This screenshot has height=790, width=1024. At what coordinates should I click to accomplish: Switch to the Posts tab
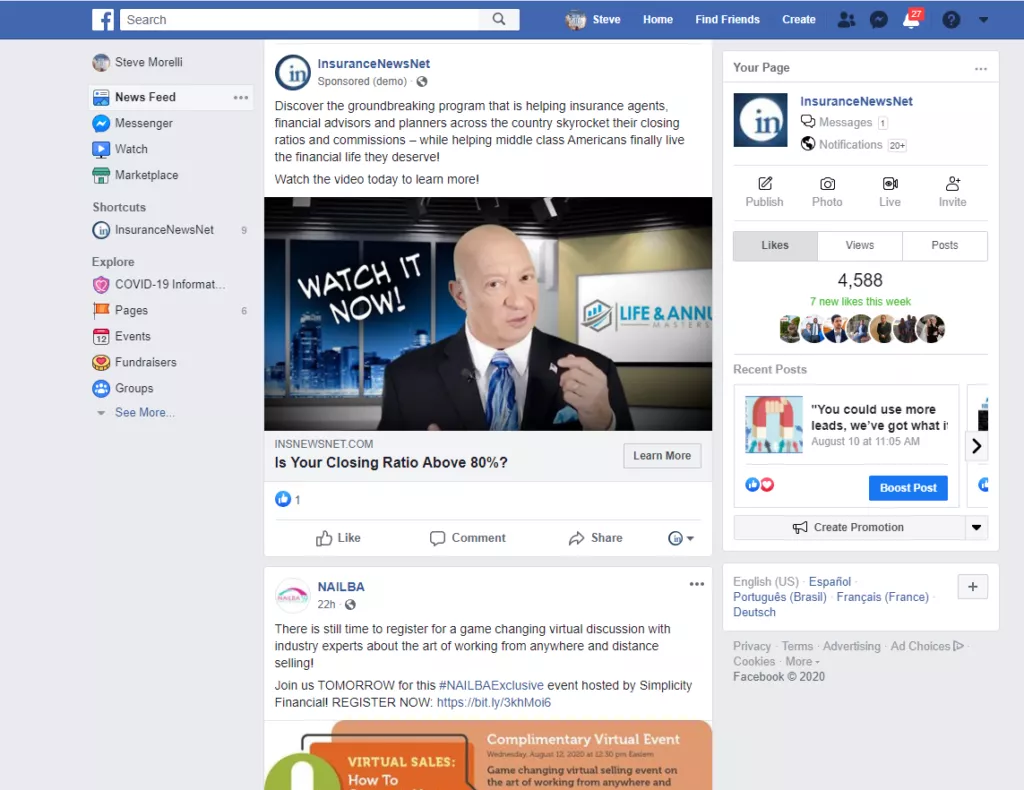tap(944, 245)
